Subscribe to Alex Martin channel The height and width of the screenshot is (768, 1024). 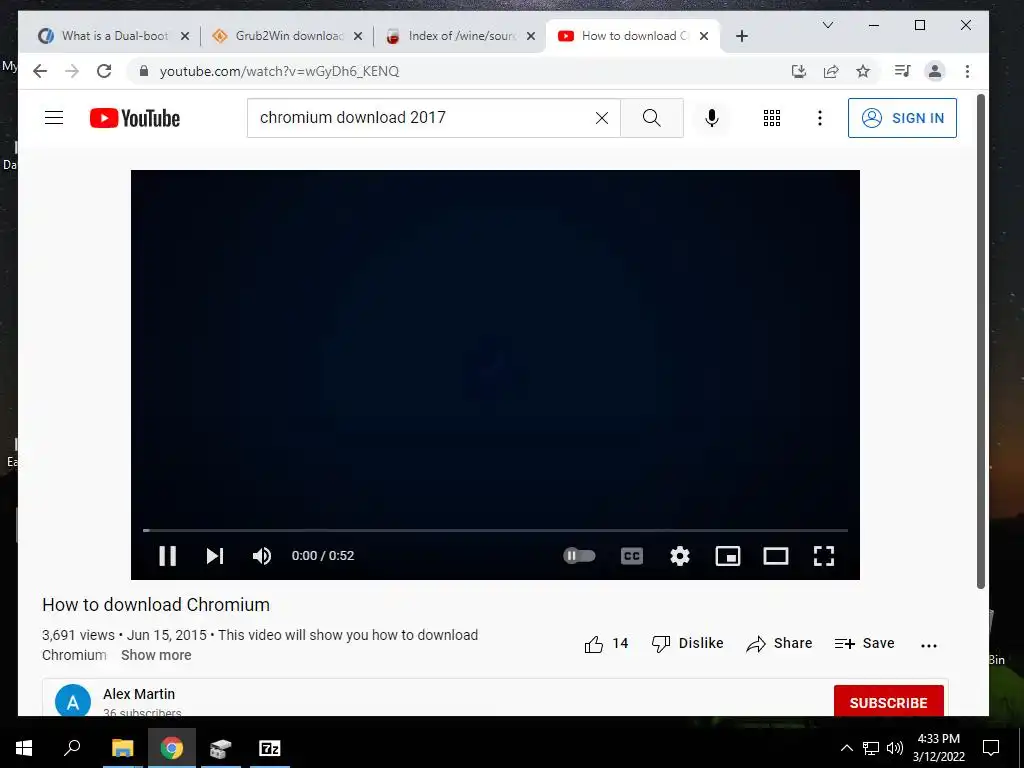888,701
